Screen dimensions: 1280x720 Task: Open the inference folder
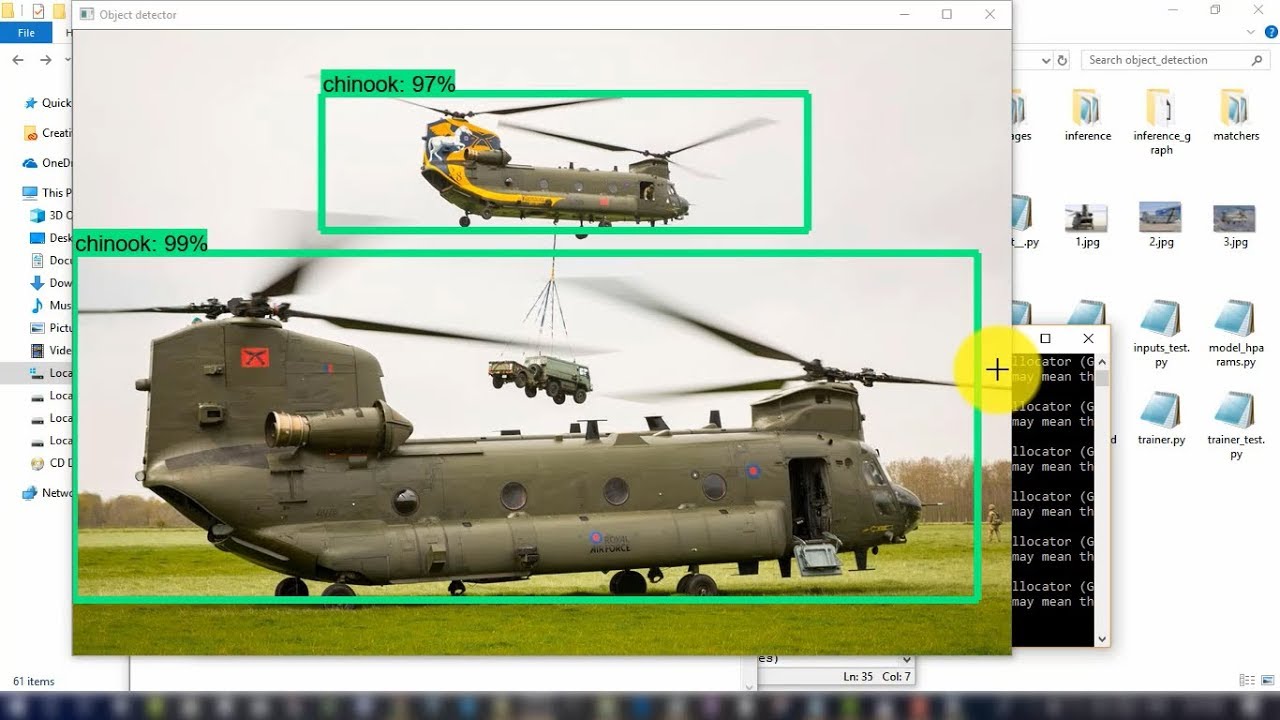coord(1087,110)
